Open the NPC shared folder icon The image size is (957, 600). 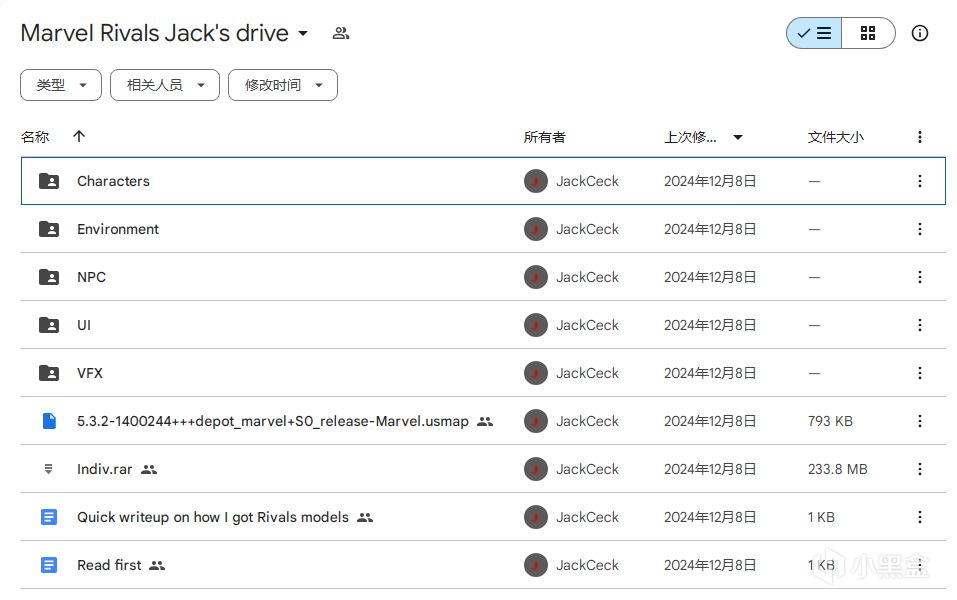(49, 277)
